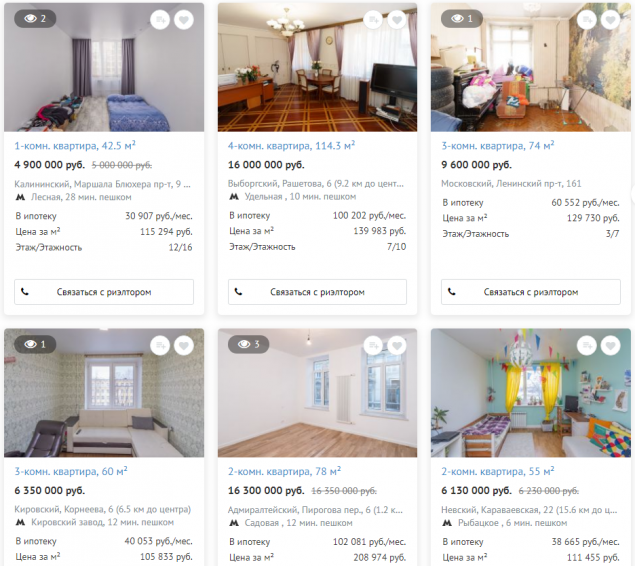Click the view-count eye badge showing 3 views
The width and height of the screenshot is (635, 566).
[248, 345]
